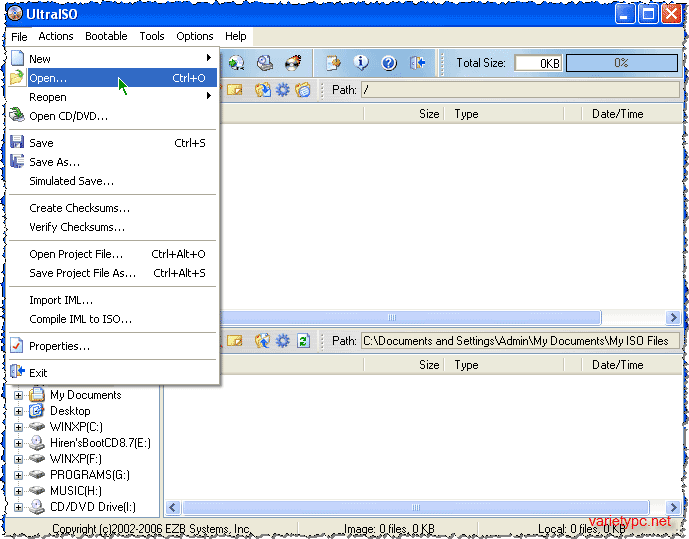Click the Label folder icon in image toolbar

(303, 90)
